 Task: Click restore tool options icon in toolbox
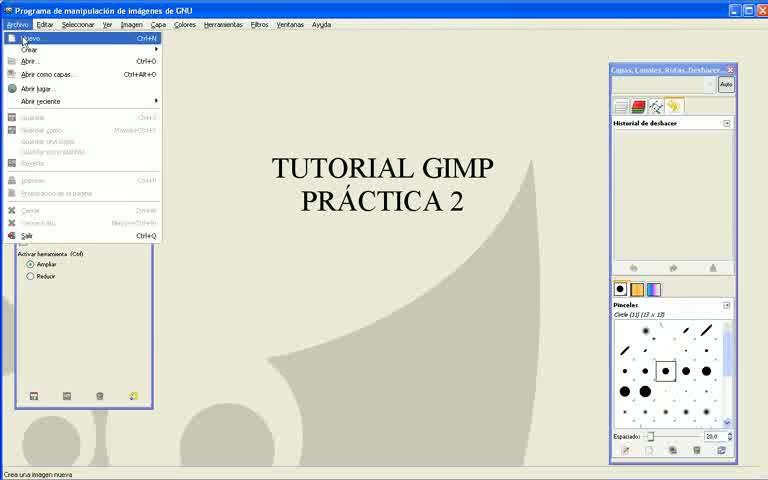click(67, 396)
